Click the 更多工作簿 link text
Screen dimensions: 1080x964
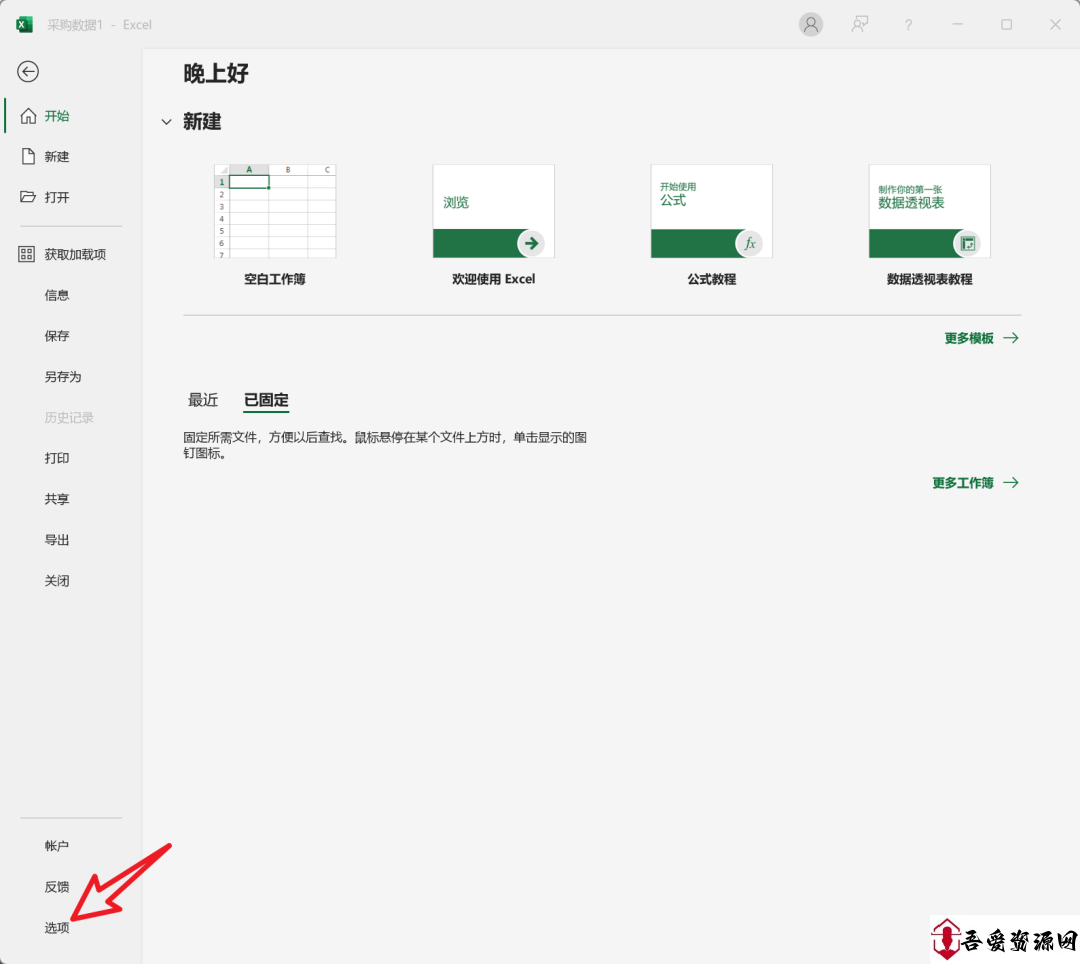pos(963,483)
